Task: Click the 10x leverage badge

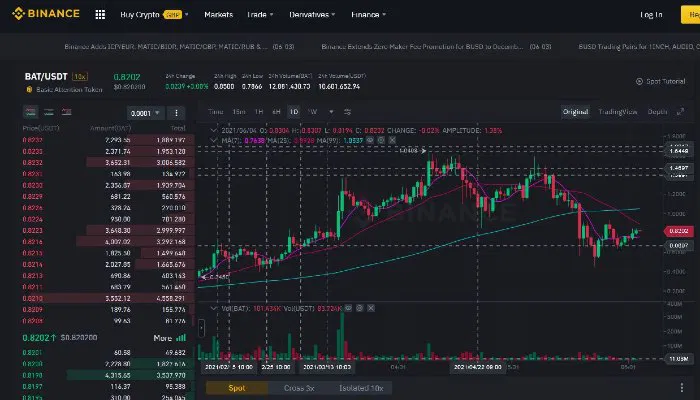Action: point(80,77)
